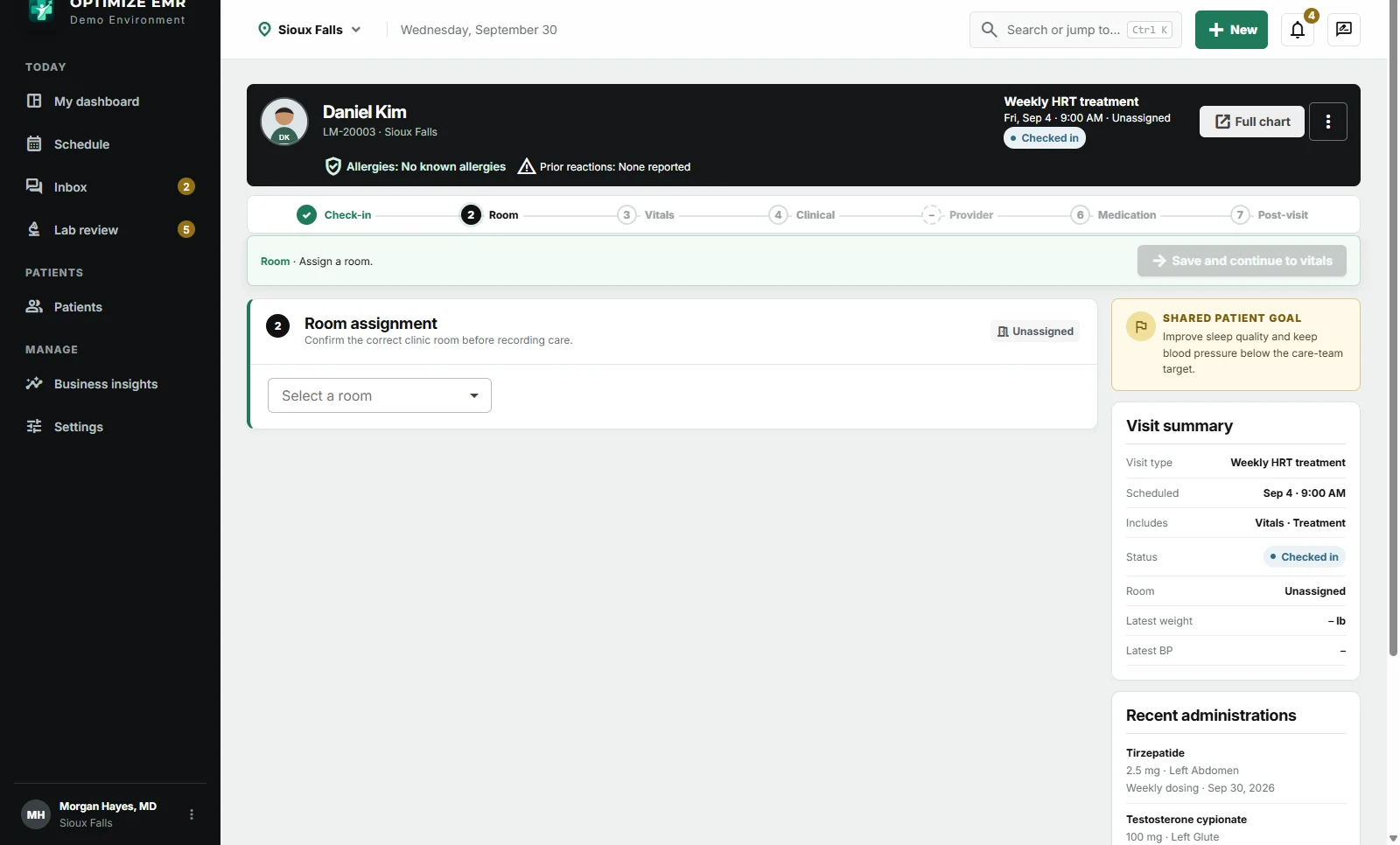Click the Checked in status pill in header
Viewport: 1400px width, 845px height.
[x=1045, y=138]
